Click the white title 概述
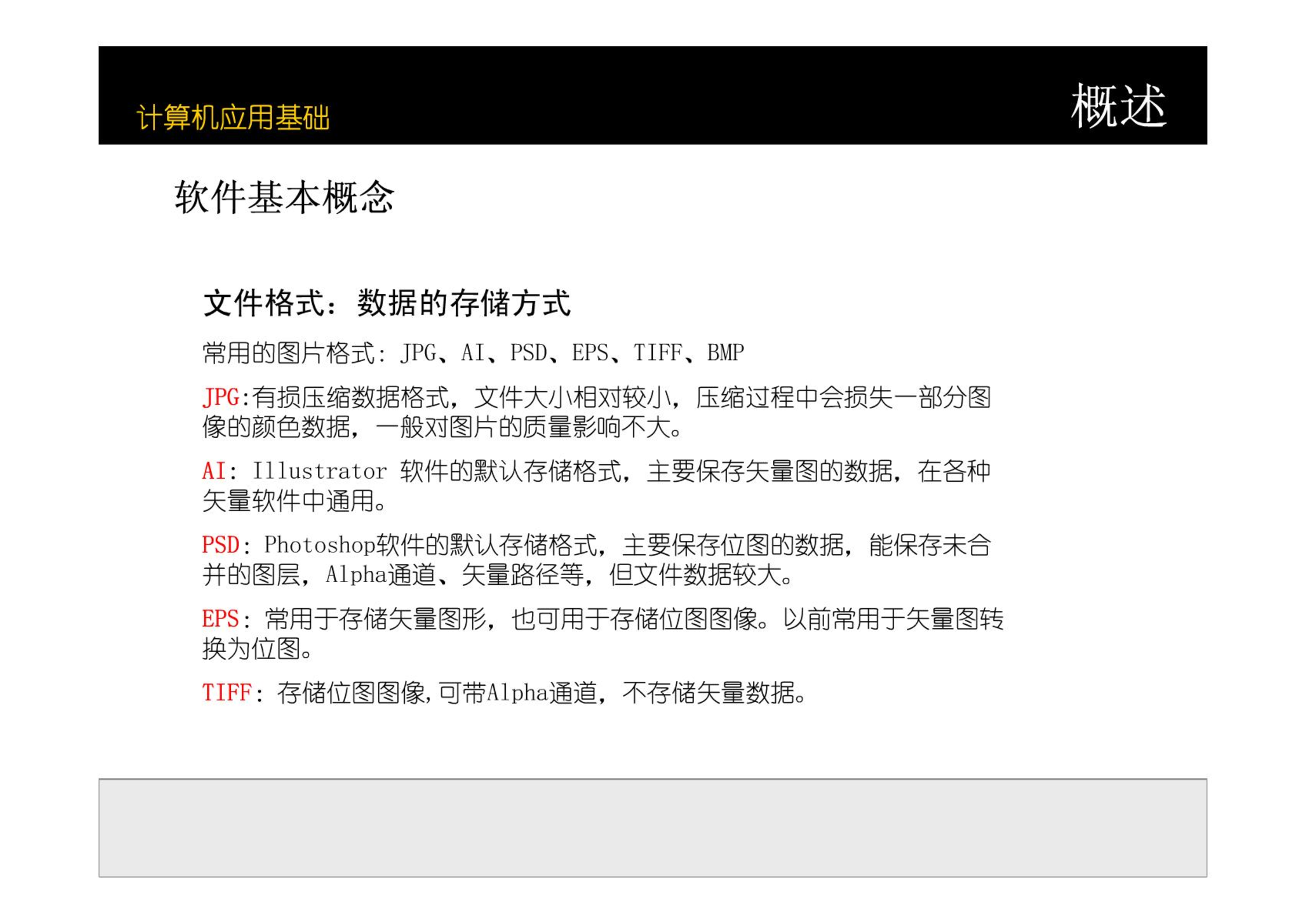 click(x=1118, y=106)
